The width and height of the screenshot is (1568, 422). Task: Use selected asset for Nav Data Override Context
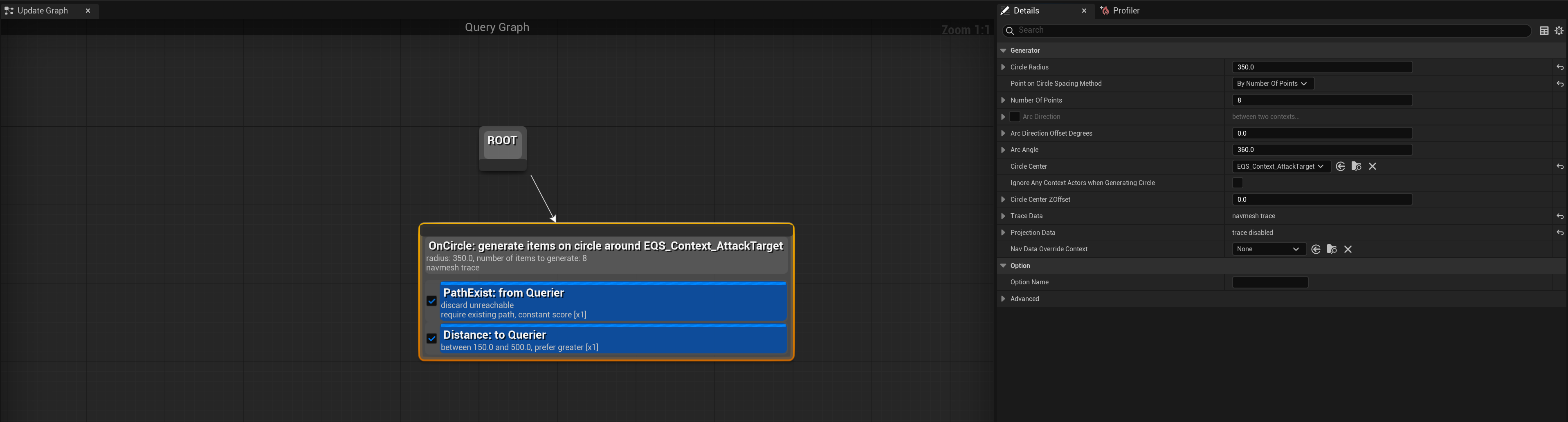[x=1316, y=249]
